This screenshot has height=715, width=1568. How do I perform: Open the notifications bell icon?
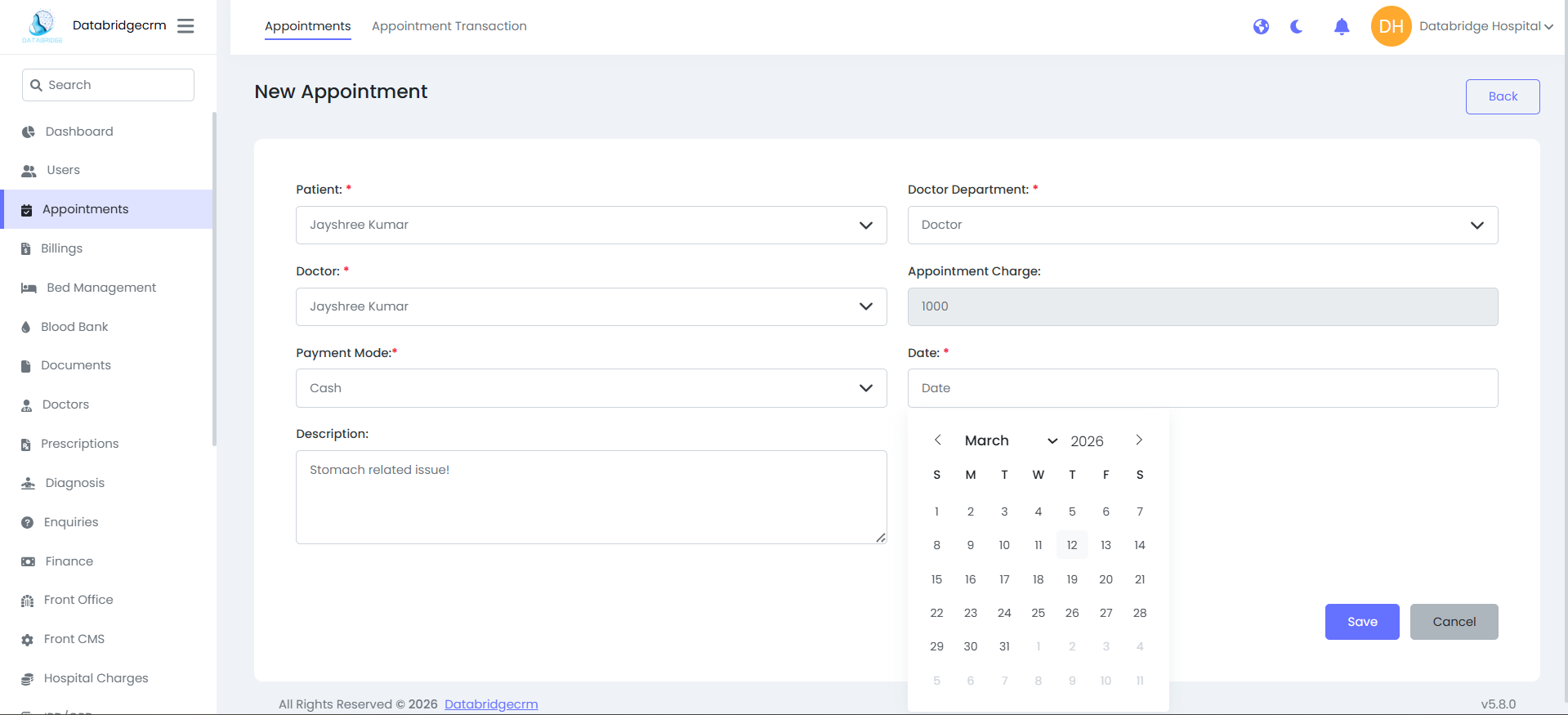(x=1342, y=26)
